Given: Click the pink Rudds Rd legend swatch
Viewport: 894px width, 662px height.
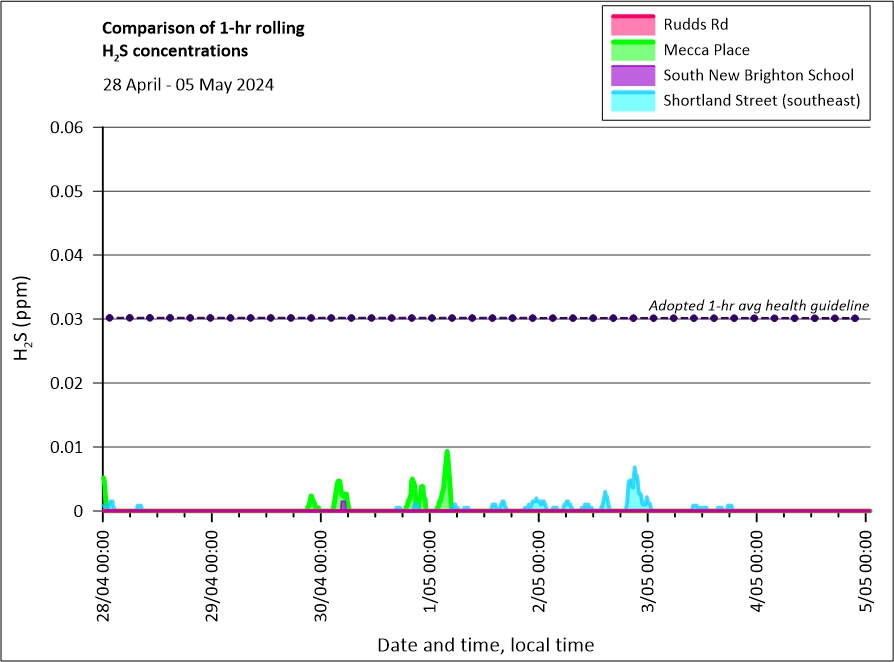Looking at the screenshot, I should coord(630,24).
